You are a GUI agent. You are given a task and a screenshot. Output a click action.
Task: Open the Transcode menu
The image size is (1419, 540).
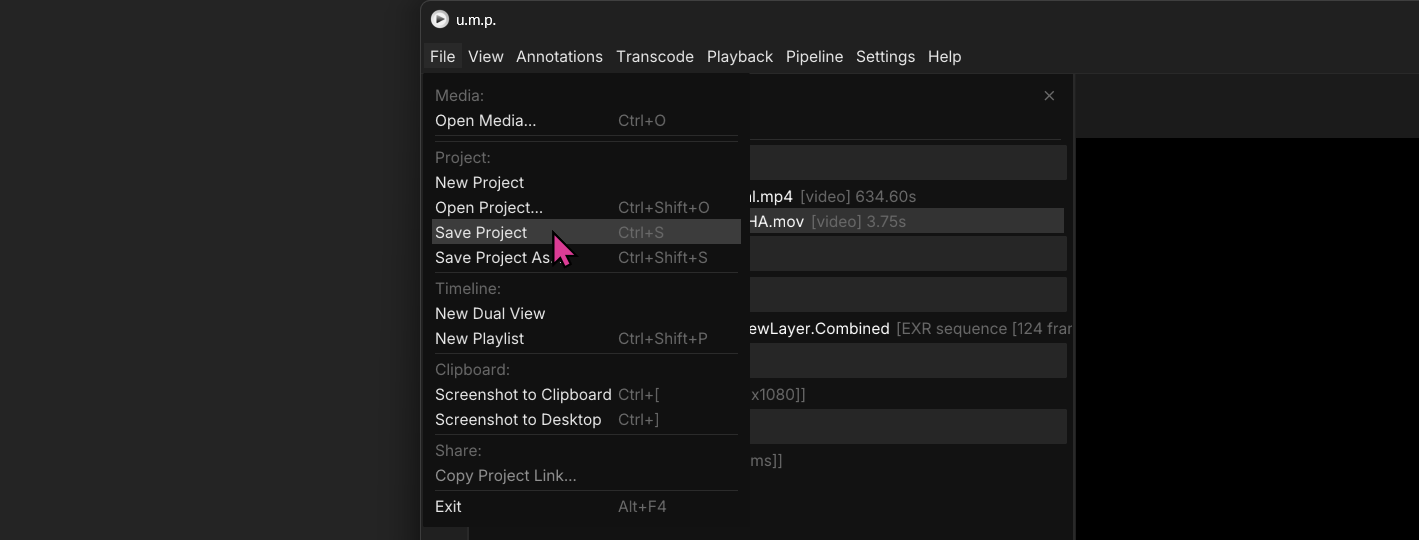[x=654, y=57]
